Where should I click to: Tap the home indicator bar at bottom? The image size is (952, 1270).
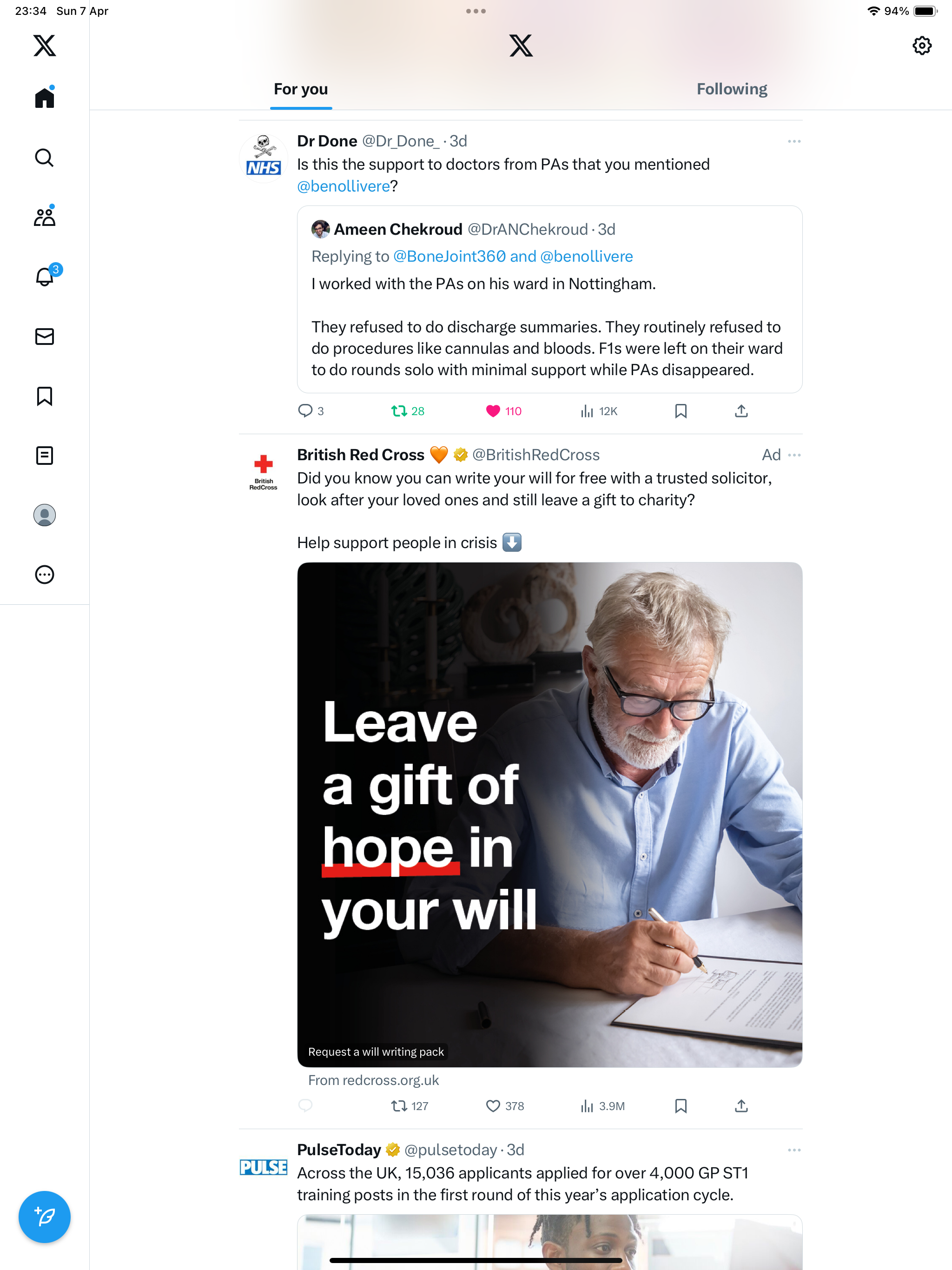click(476, 1260)
